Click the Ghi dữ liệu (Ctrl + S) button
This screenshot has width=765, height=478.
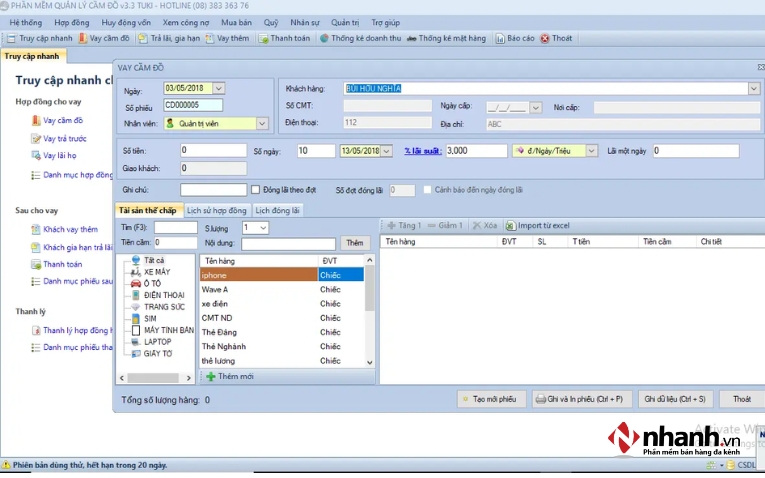675,399
